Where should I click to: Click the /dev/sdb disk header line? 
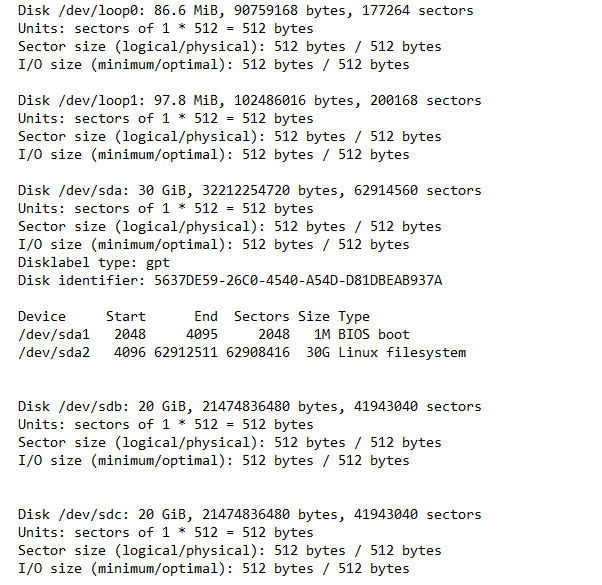pyautogui.click(x=249, y=406)
